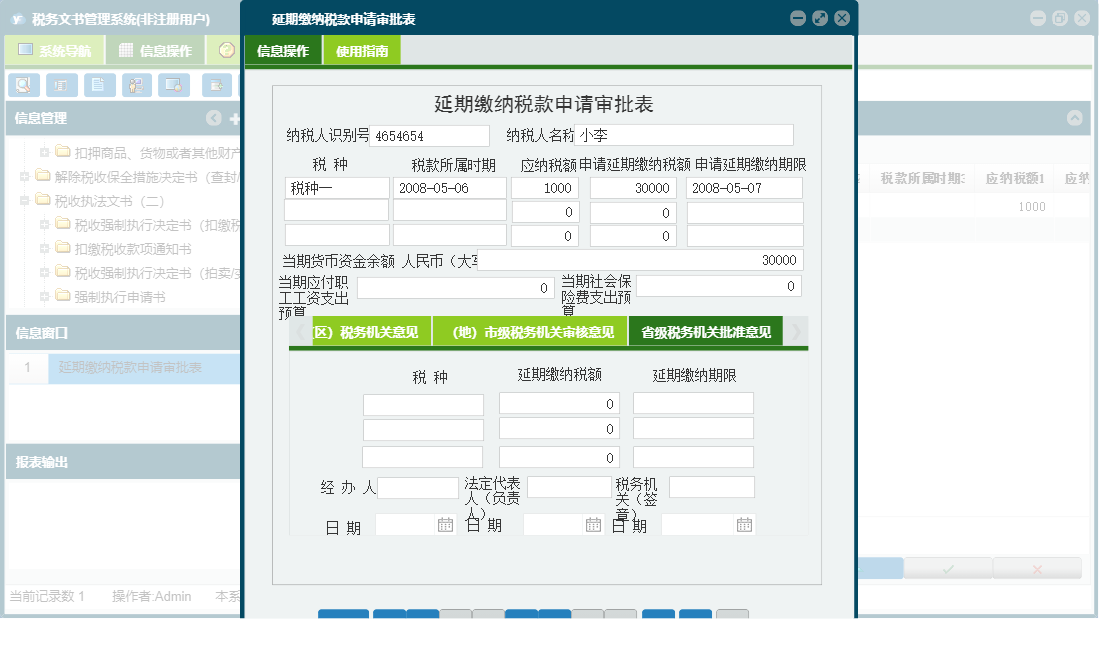This screenshot has width=1099, height=655.
Task: Select 延期缴纳税款申请审批表 in 信息窗口 list
Action: coord(131,367)
